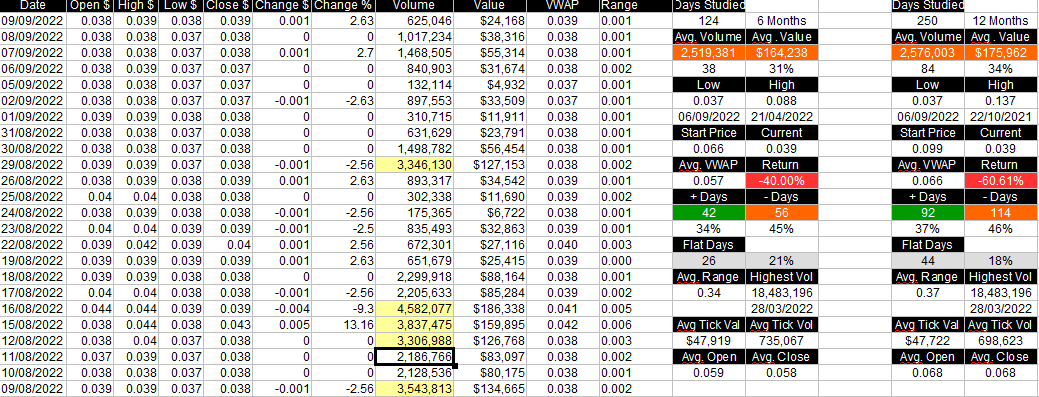1039x397 pixels.
Task: Select the orange - Days cell 114
Action: (x=1001, y=213)
